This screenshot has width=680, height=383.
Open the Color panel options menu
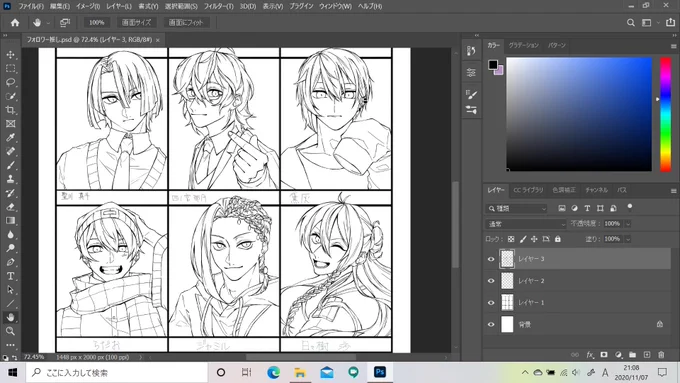point(673,46)
